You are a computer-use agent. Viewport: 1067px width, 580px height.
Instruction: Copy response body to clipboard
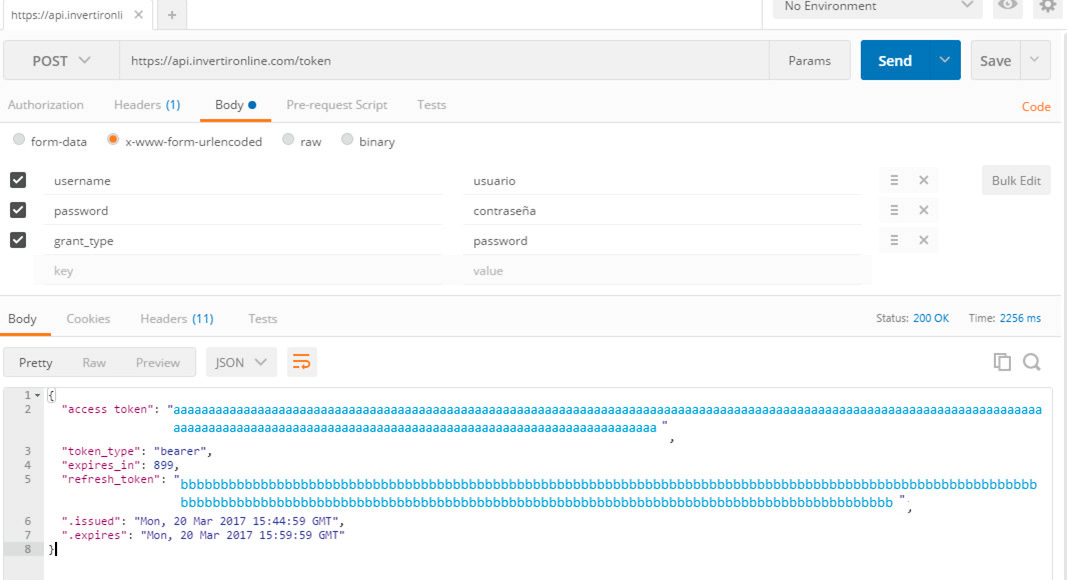click(1002, 362)
